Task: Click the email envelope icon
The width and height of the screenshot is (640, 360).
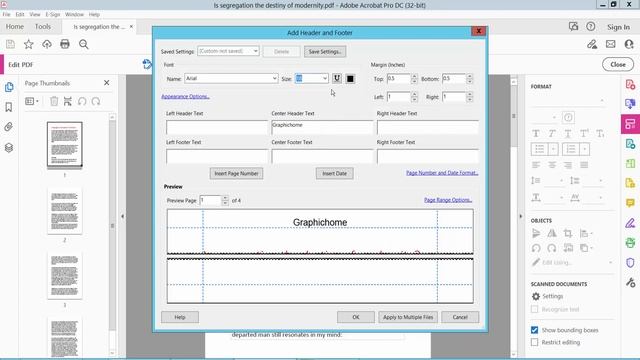Action: (x=611, y=44)
